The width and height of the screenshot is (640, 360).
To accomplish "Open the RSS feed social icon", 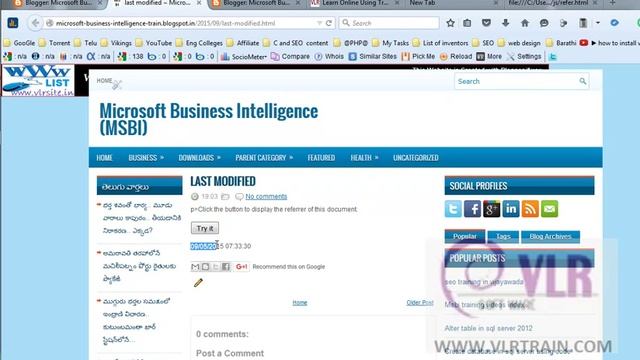I will pyautogui.click(x=530, y=209).
